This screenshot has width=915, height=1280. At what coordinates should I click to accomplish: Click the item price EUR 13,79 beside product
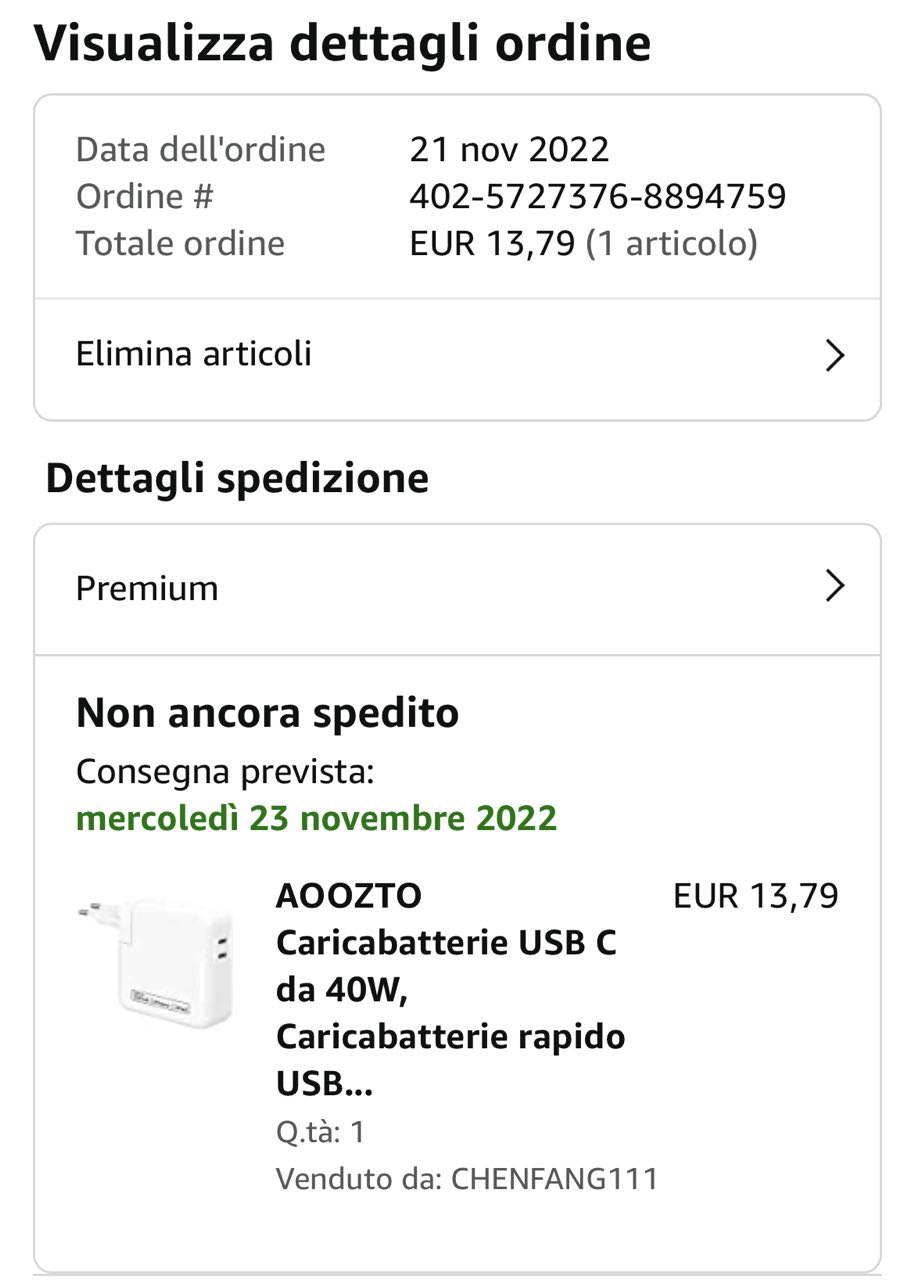coord(755,896)
